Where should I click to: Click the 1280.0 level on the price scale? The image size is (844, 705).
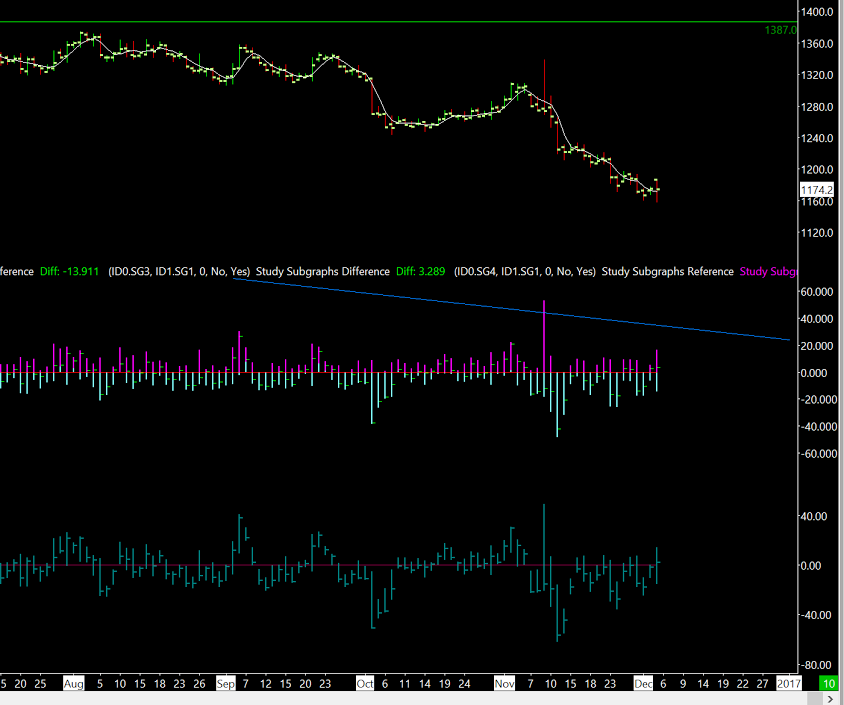(x=817, y=107)
